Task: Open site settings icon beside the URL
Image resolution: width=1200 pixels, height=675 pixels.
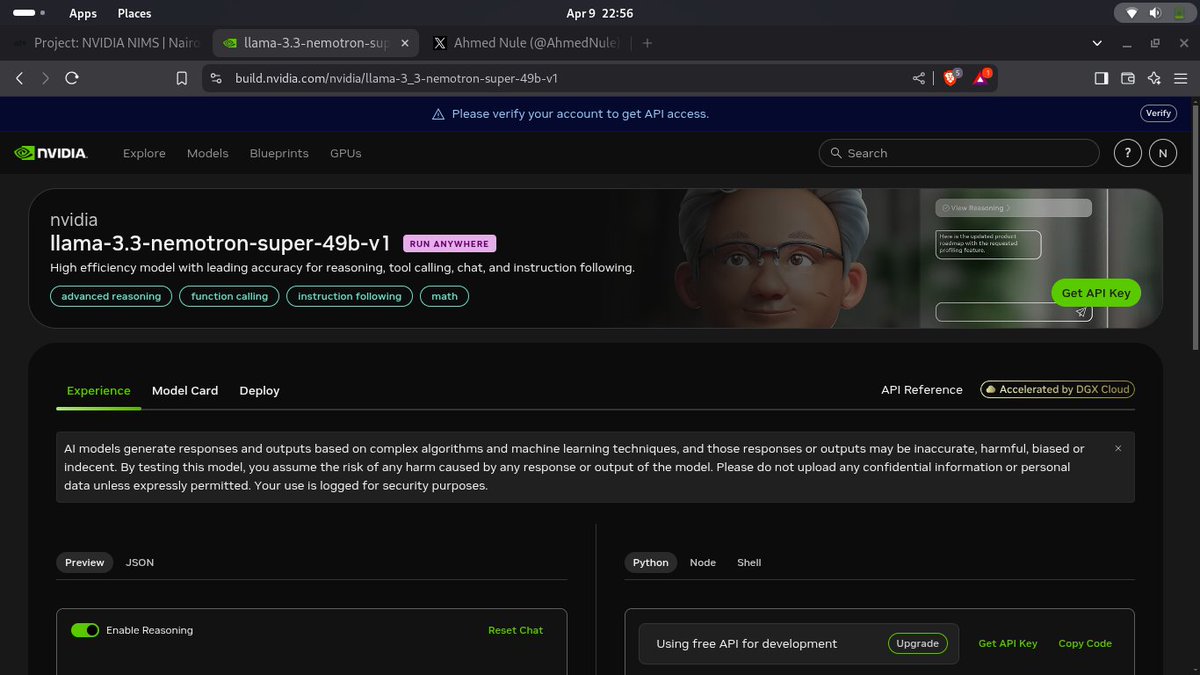Action: [x=217, y=78]
